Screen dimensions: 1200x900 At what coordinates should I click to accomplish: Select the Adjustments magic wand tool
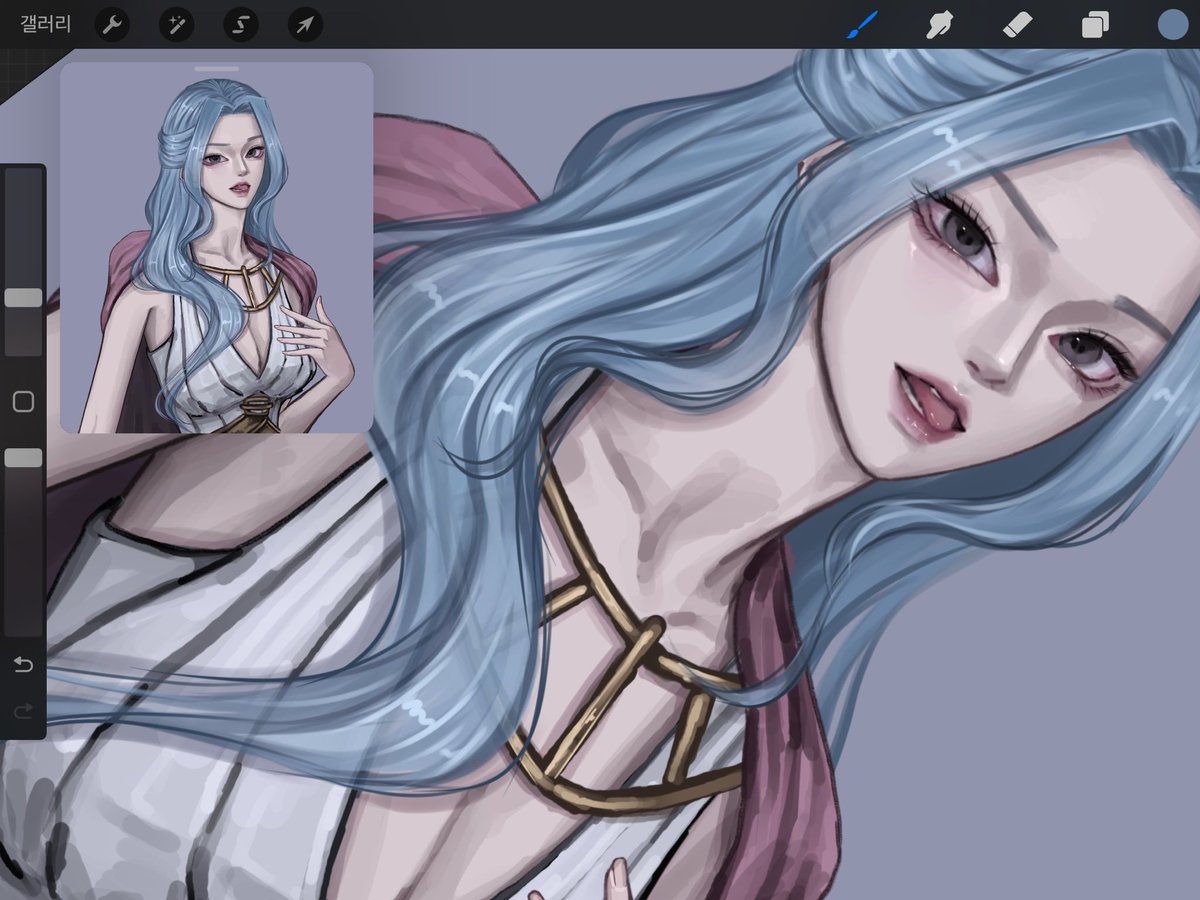pos(176,25)
